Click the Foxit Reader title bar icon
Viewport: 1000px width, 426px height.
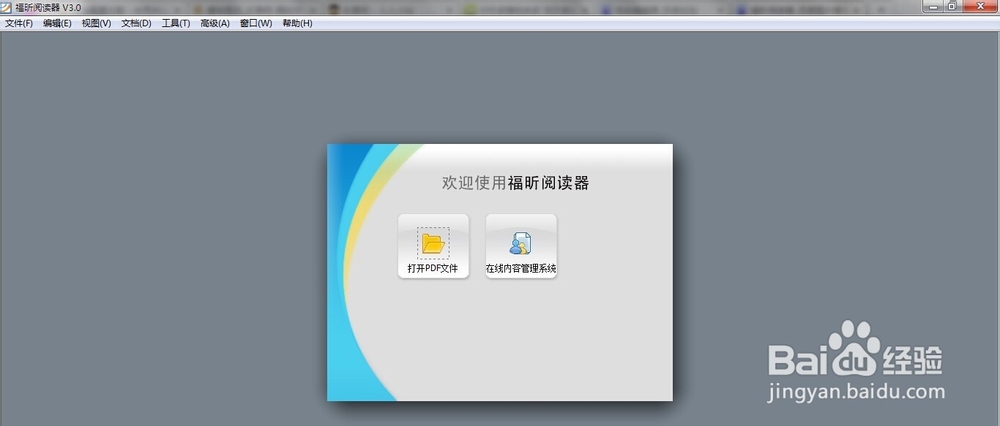pyautogui.click(x=6, y=6)
